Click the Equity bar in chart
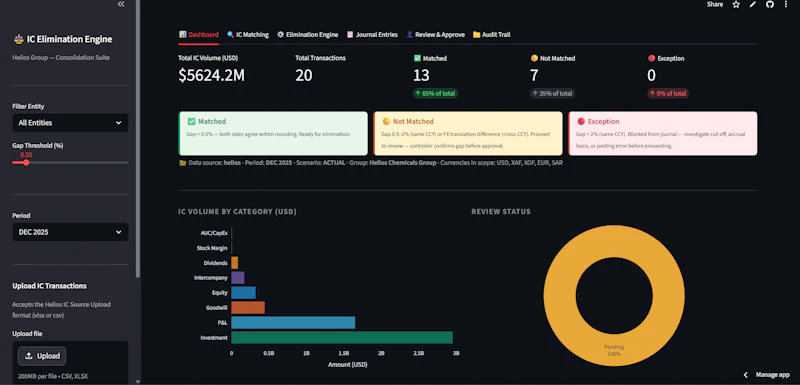 [243, 293]
